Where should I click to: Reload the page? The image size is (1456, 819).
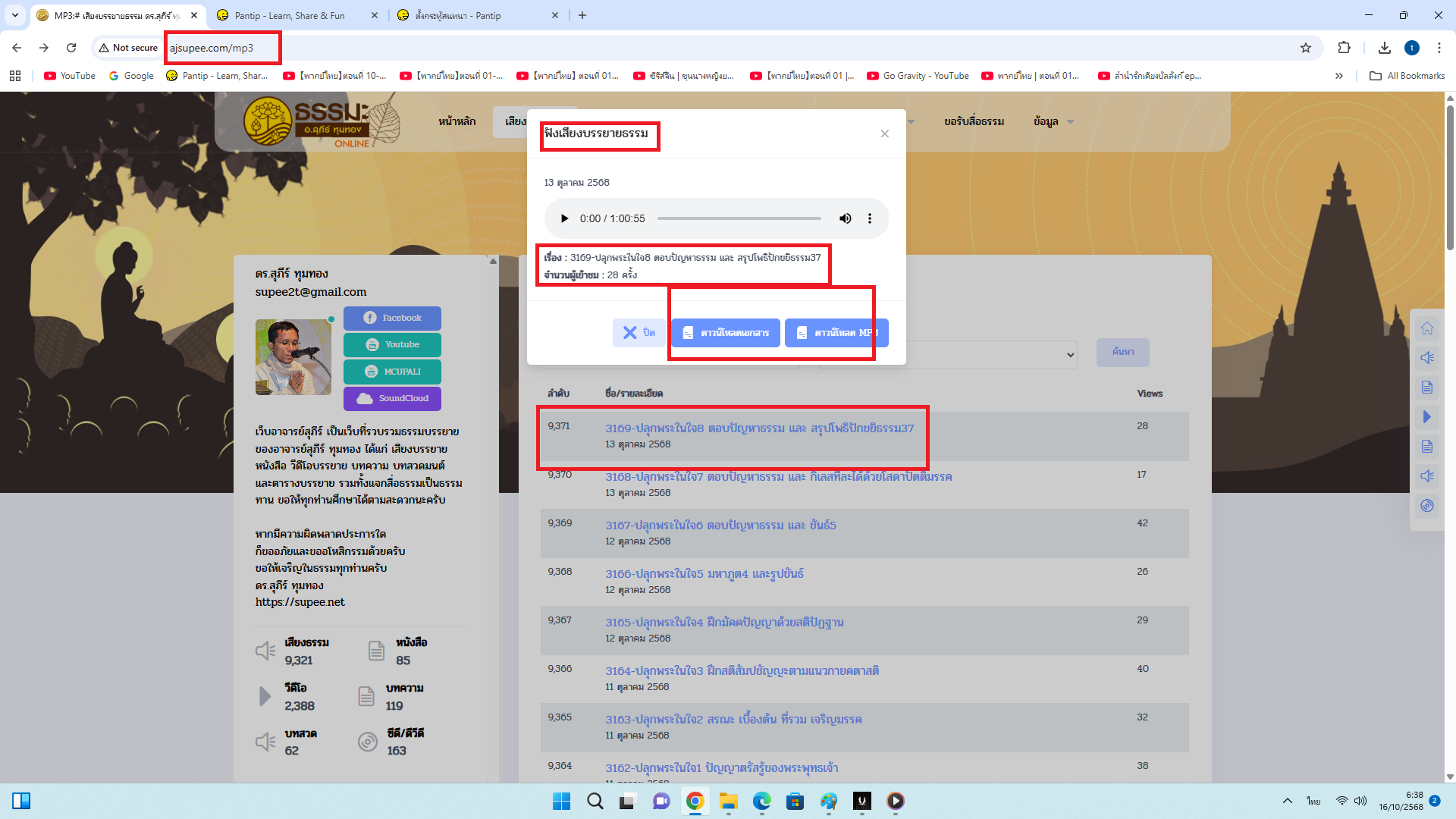[71, 48]
